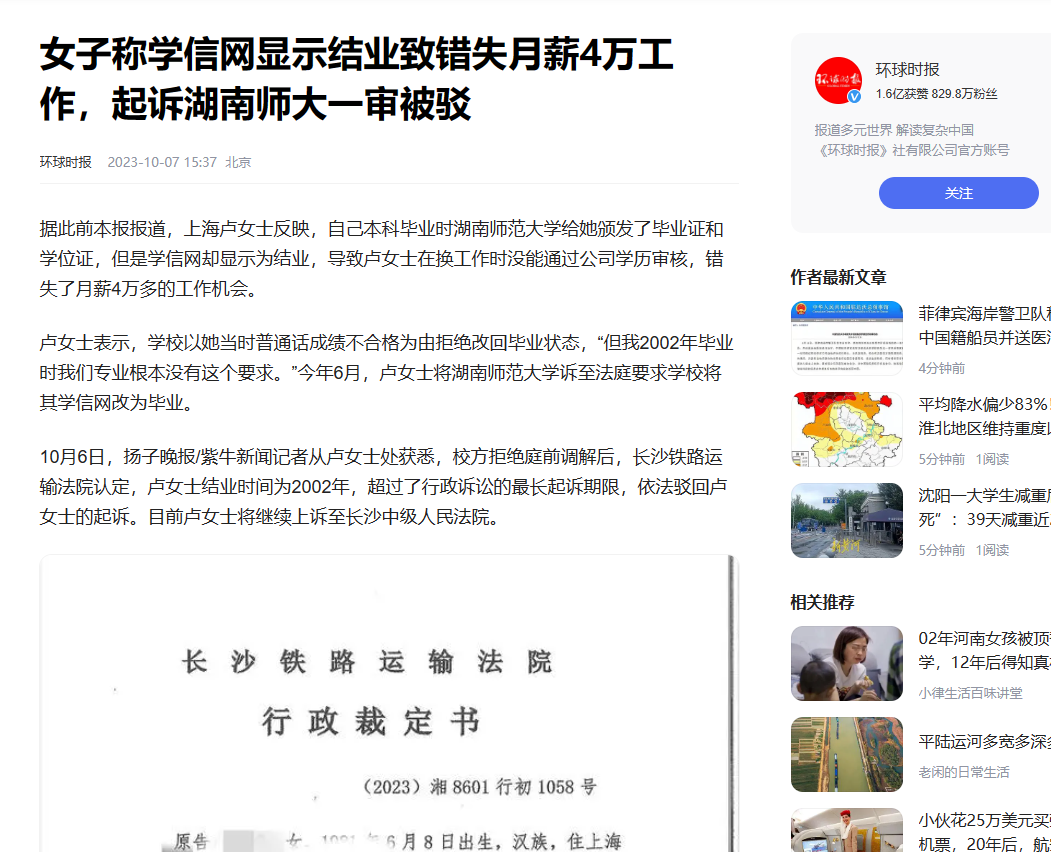Follow the author with 关注 button
This screenshot has width=1051, height=852.
(959, 193)
